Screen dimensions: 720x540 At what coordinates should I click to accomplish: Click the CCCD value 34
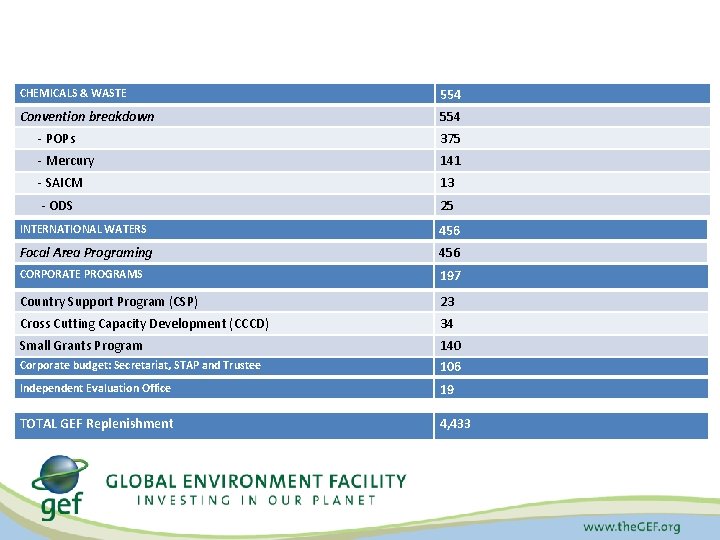(x=447, y=324)
